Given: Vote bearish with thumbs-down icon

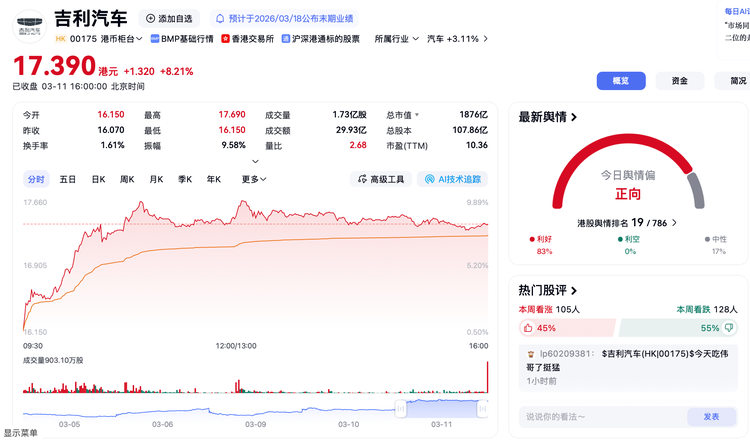Looking at the screenshot, I should (729, 328).
